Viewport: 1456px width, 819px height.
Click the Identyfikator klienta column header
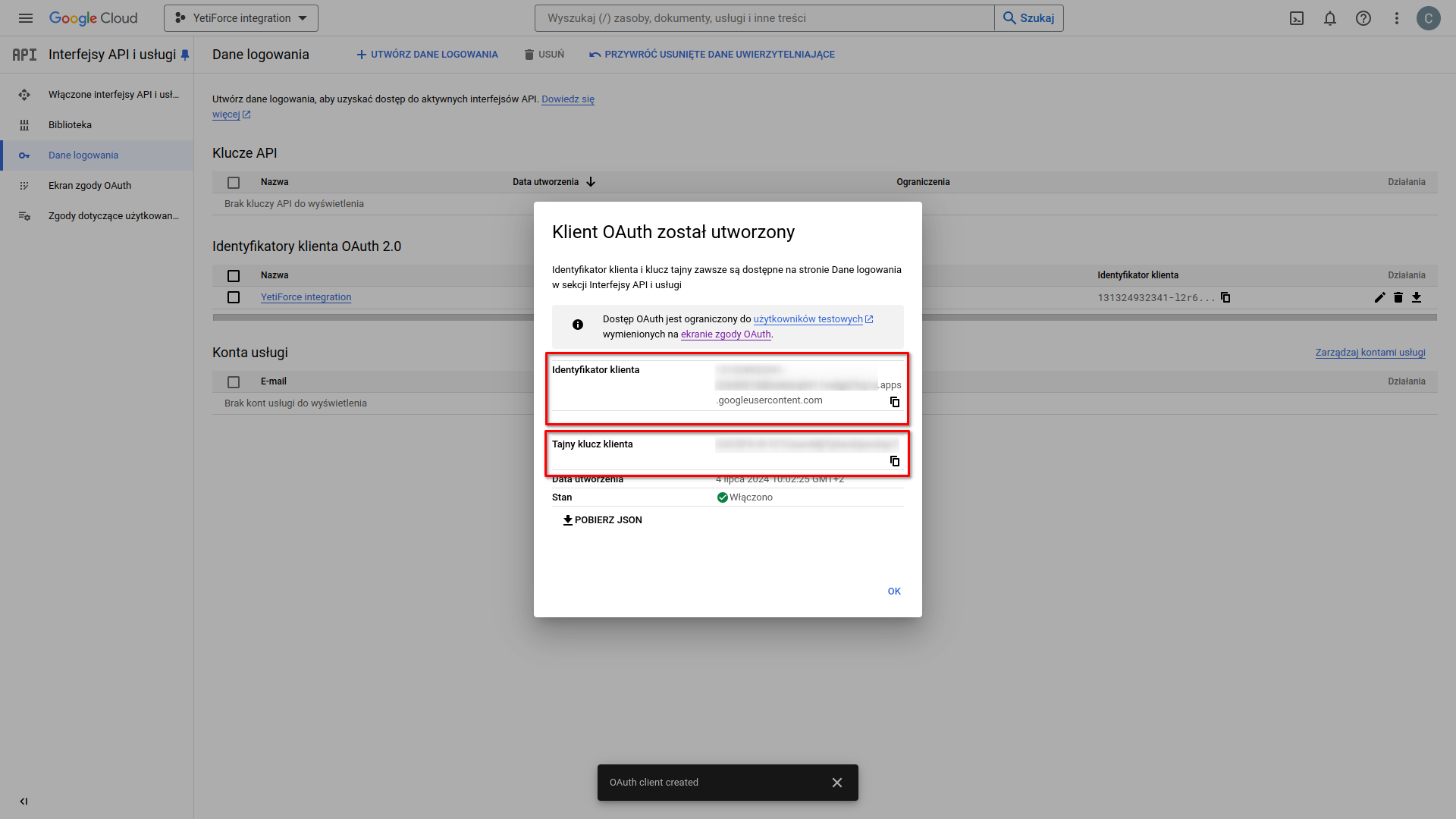[x=1137, y=275]
